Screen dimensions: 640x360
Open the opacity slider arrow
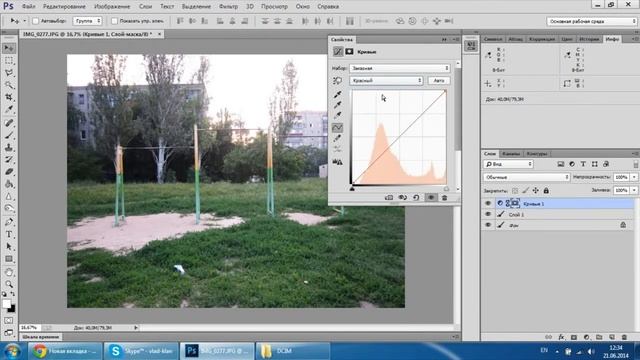(x=634, y=177)
